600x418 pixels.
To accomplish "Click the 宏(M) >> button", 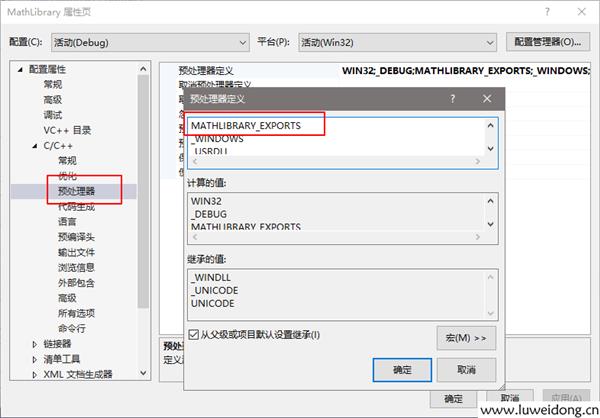I will pyautogui.click(x=466, y=337).
